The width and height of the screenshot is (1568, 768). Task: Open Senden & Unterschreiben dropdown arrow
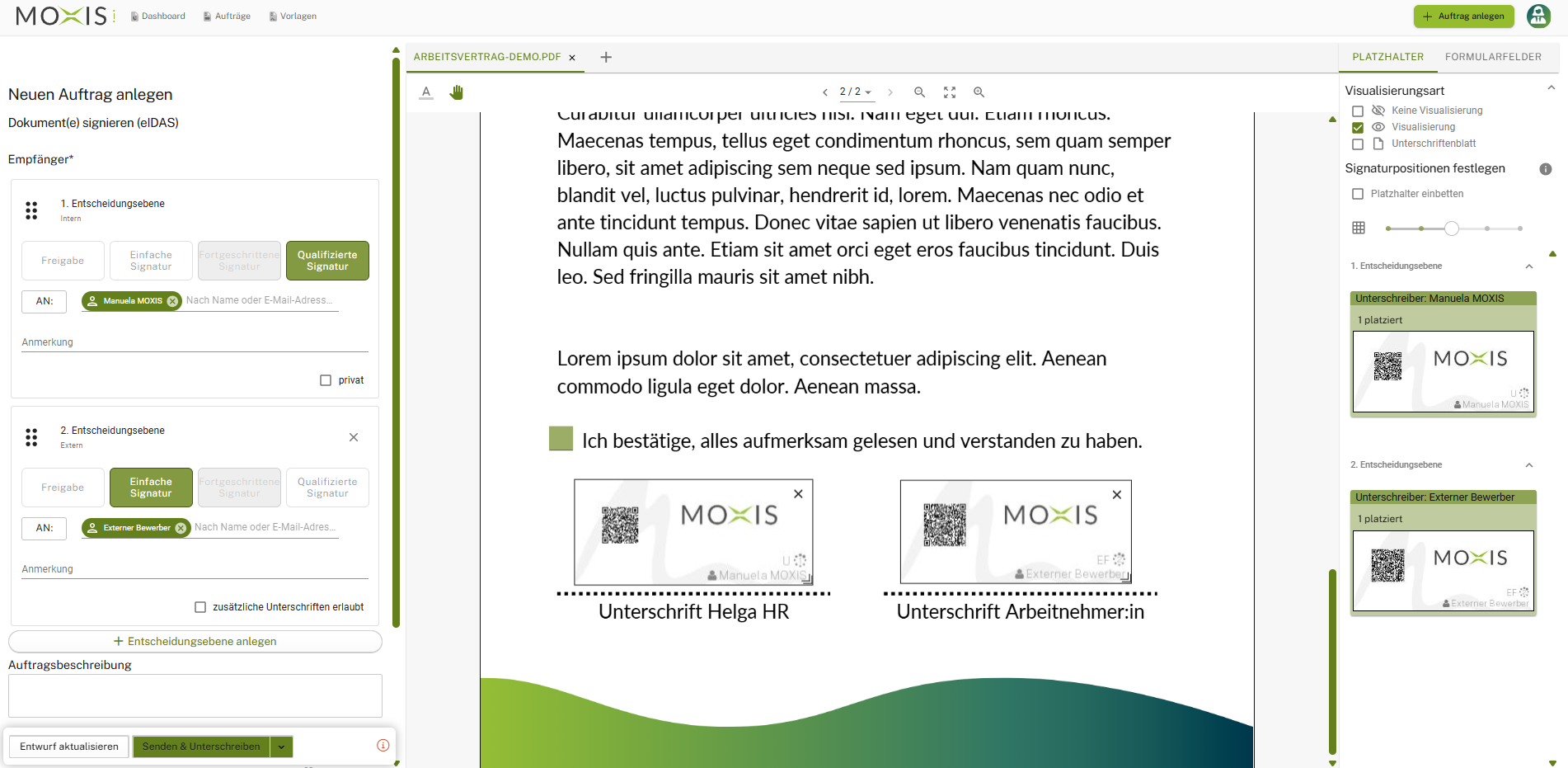pyautogui.click(x=281, y=747)
